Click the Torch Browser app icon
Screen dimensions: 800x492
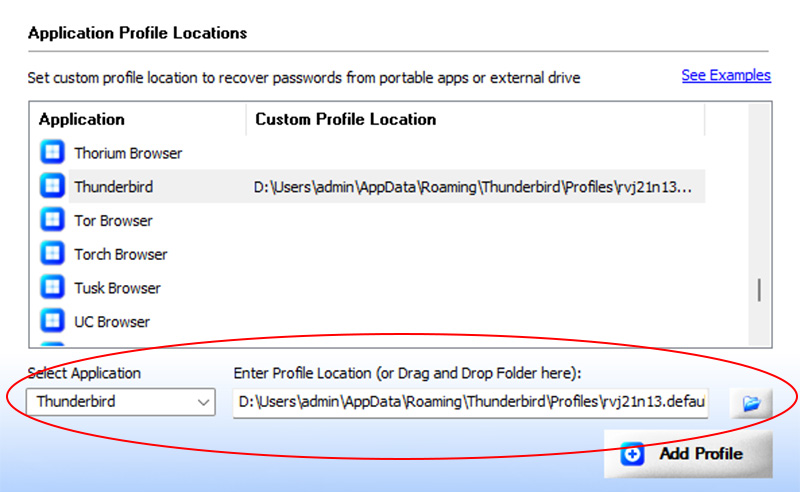51,254
